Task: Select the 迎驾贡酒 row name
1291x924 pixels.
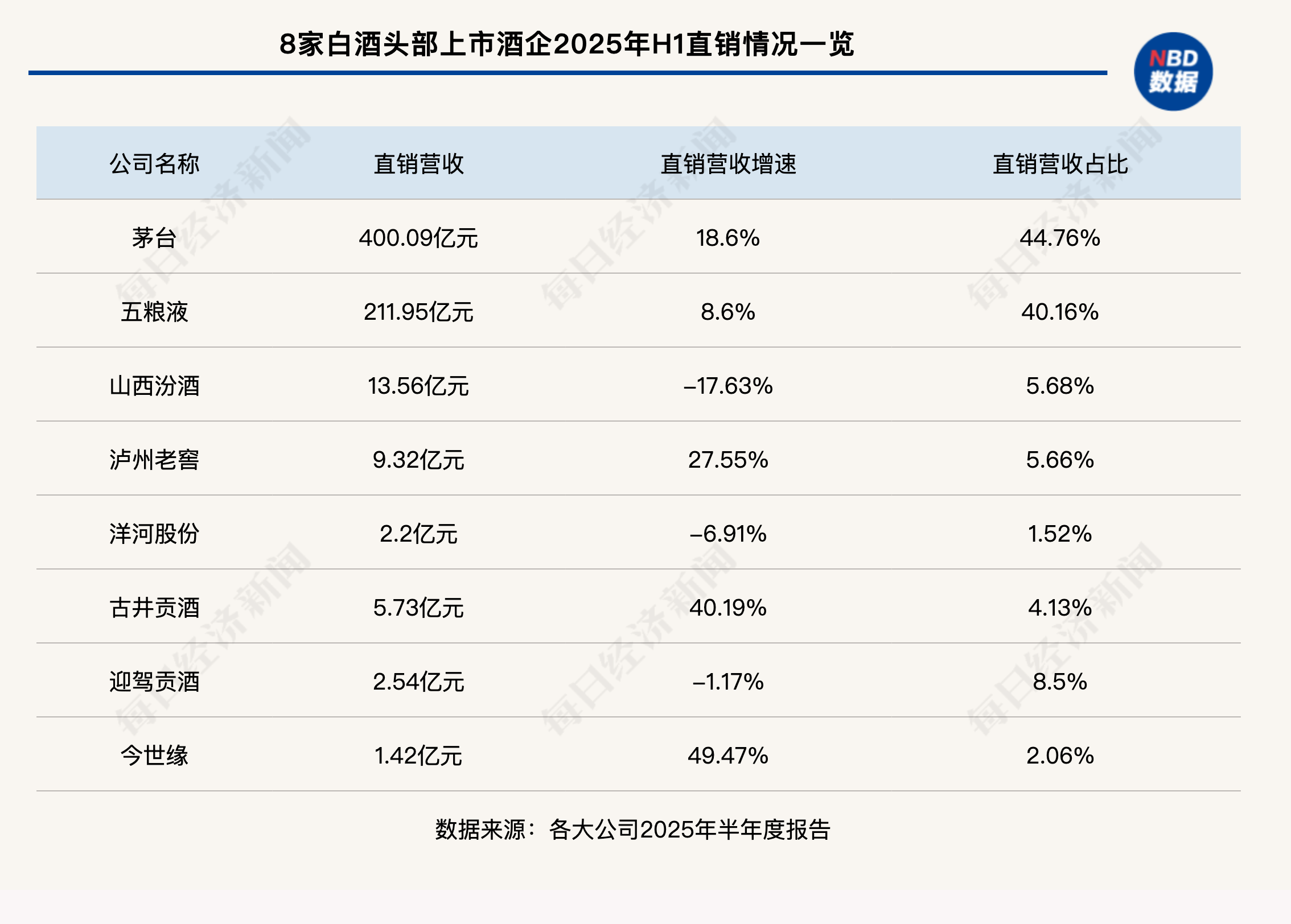Action: [x=154, y=682]
